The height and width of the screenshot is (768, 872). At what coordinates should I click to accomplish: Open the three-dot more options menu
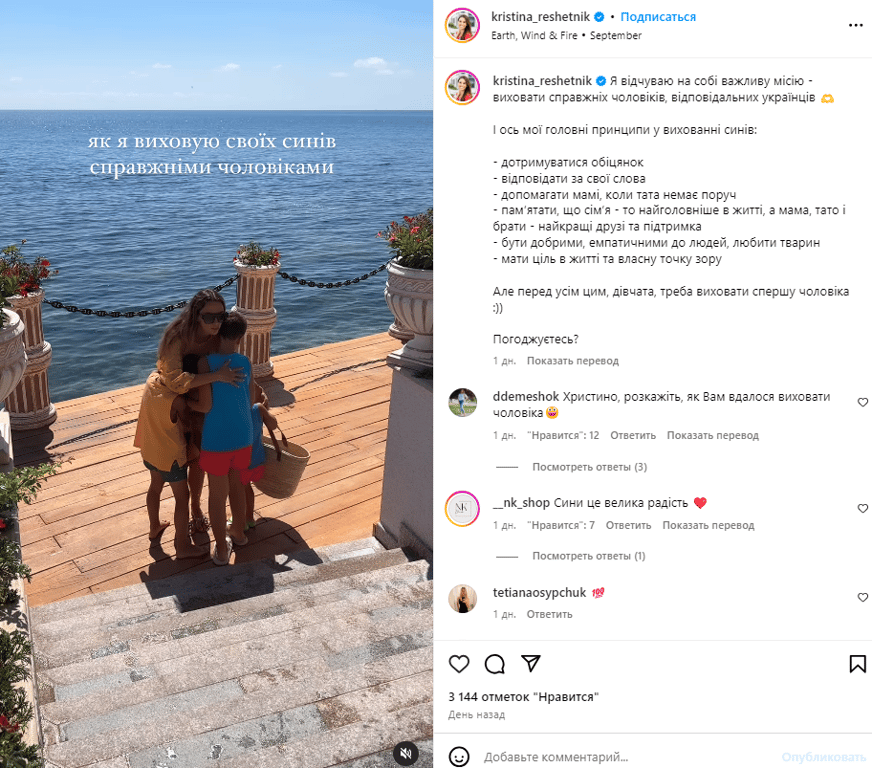coord(855,25)
